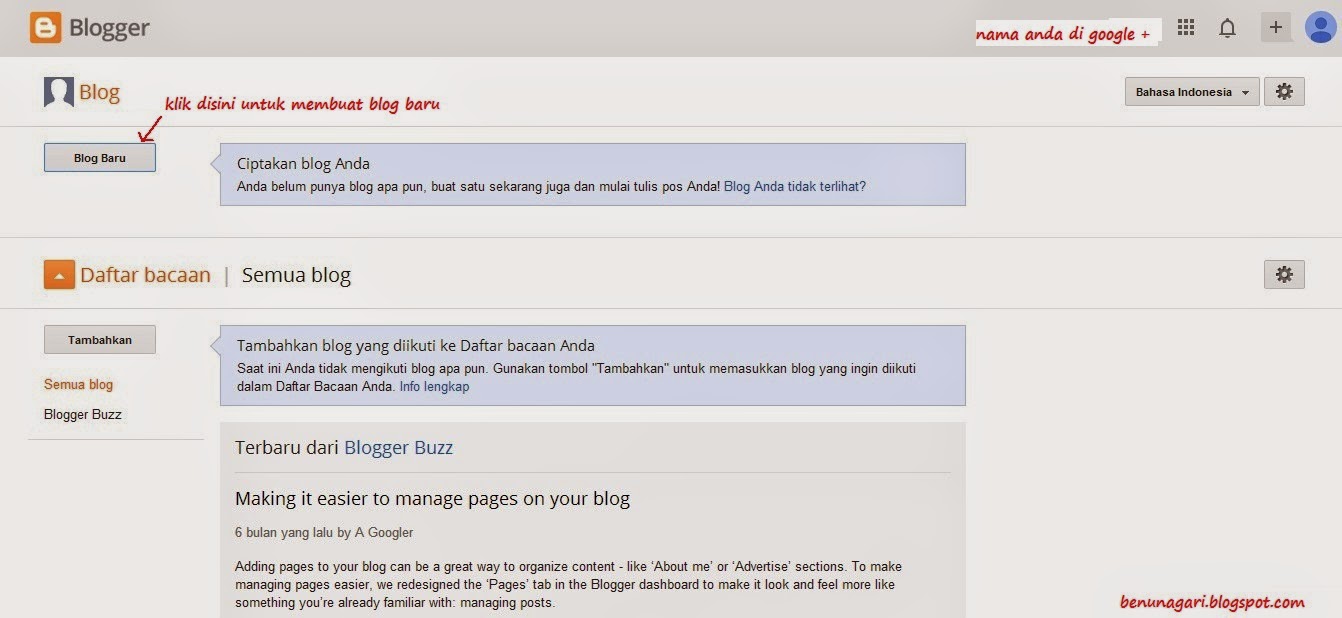1342x618 pixels.
Task: Click the 'Ciptakan blog Anda' heading text
Action: 303,164
